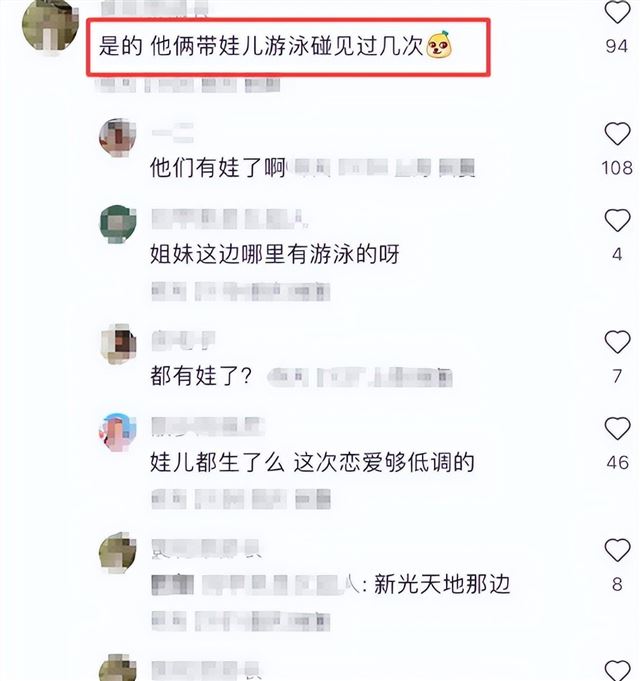Open the smiling emoji in top comment

tap(439, 44)
